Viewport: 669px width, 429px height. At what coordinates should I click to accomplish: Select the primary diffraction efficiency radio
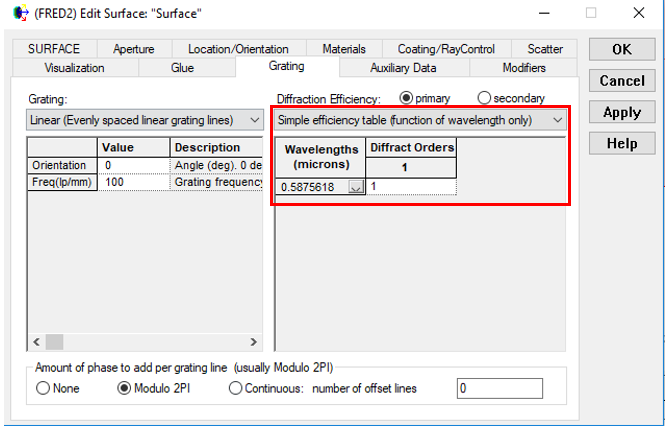[407, 98]
